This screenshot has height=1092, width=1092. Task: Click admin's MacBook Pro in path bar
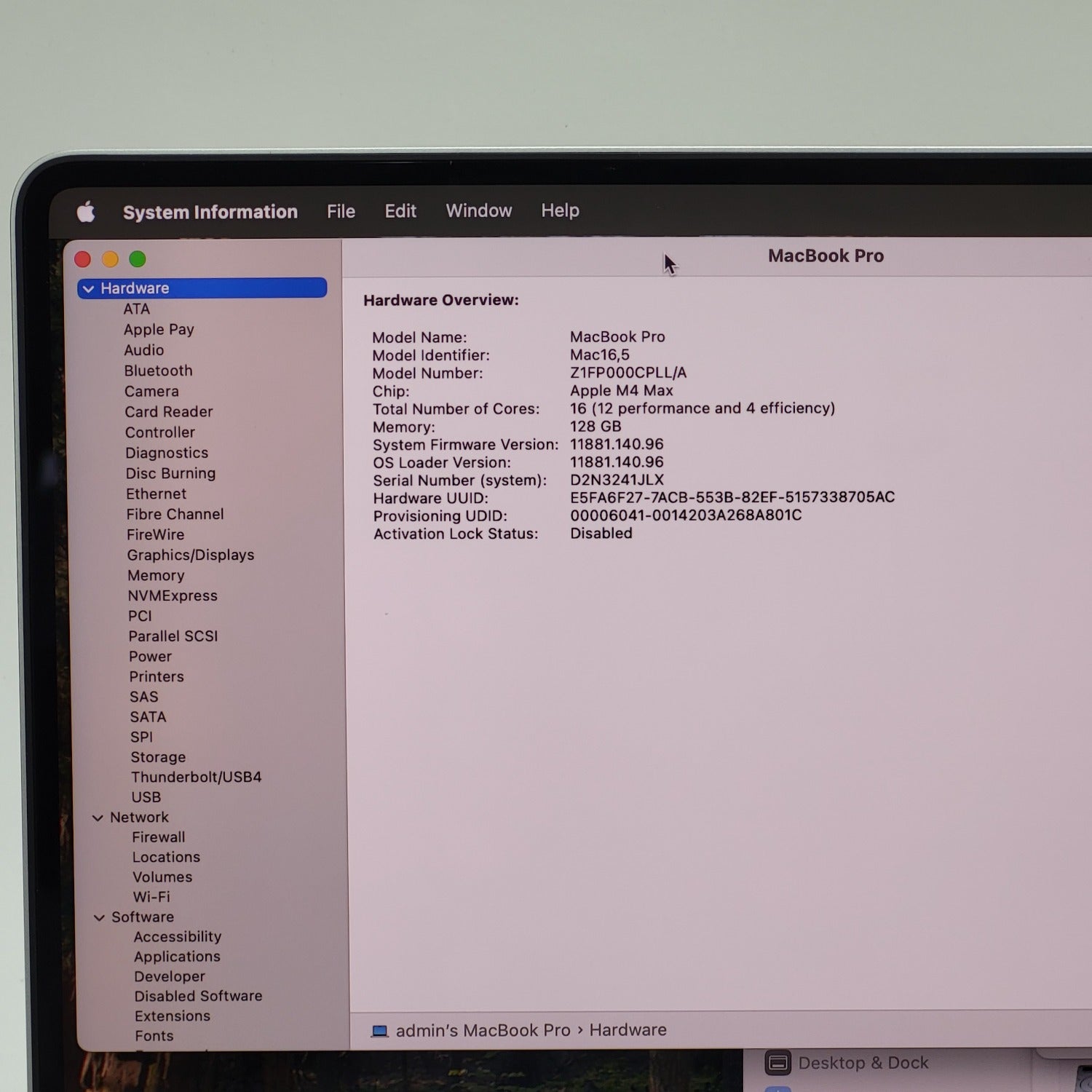(483, 1031)
